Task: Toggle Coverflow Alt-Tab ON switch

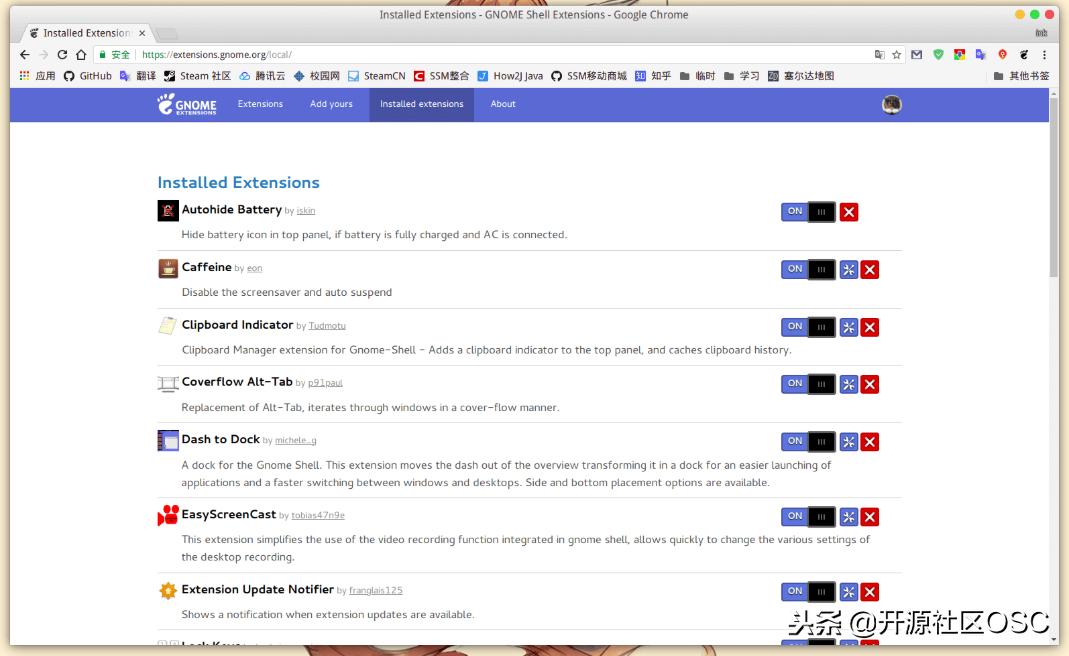Action: (808, 385)
